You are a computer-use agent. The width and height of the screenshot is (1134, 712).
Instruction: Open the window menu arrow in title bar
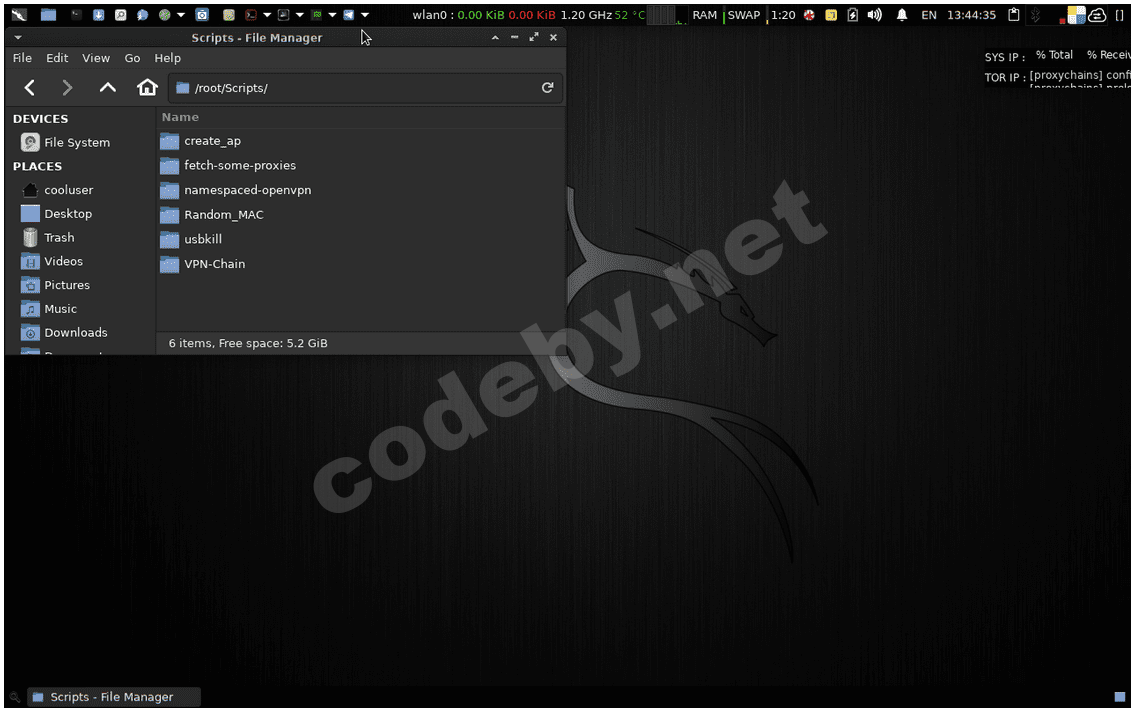pos(17,38)
